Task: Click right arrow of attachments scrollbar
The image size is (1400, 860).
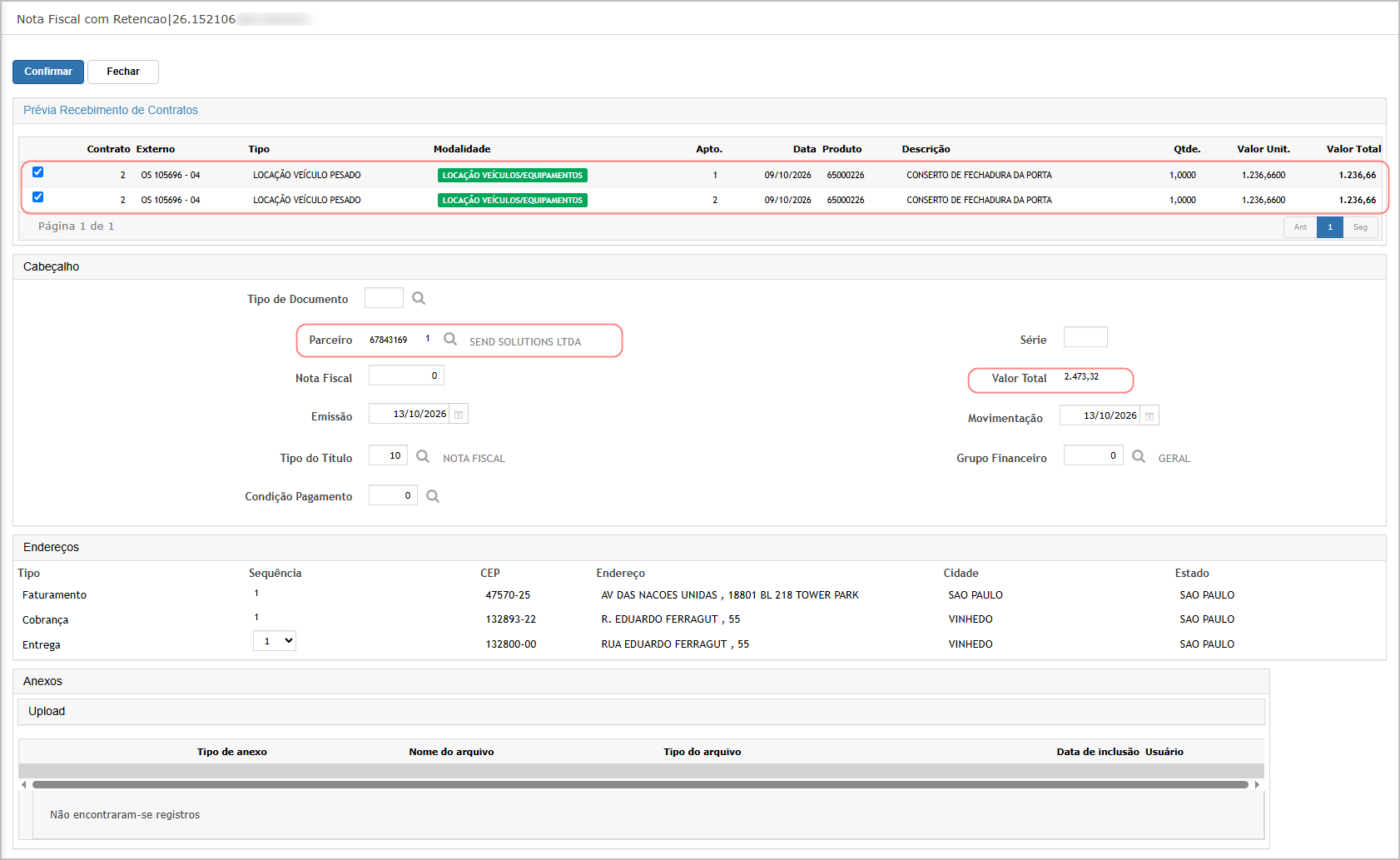Action: click(1257, 784)
